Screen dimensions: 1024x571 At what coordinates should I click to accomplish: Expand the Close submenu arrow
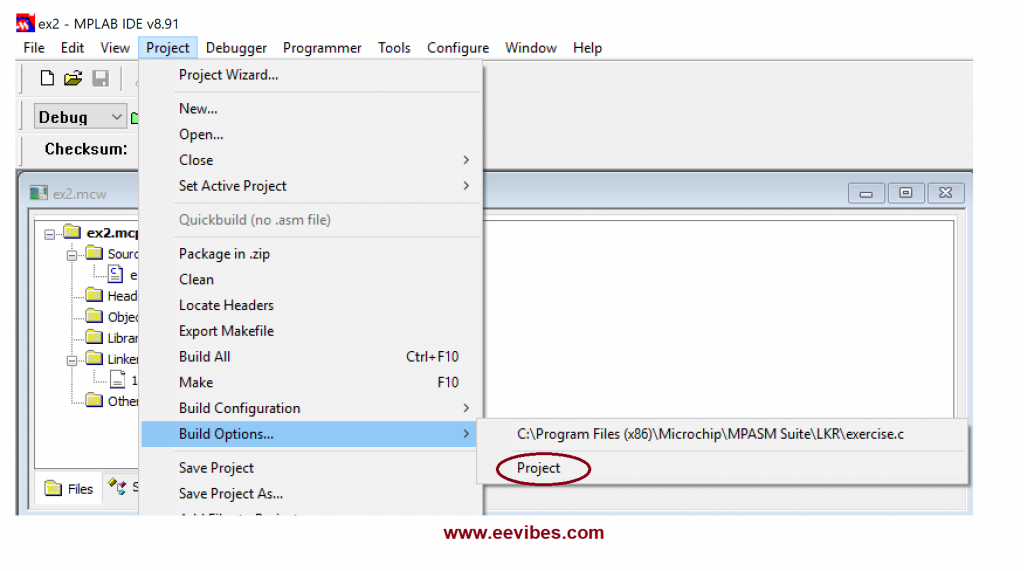coord(466,160)
